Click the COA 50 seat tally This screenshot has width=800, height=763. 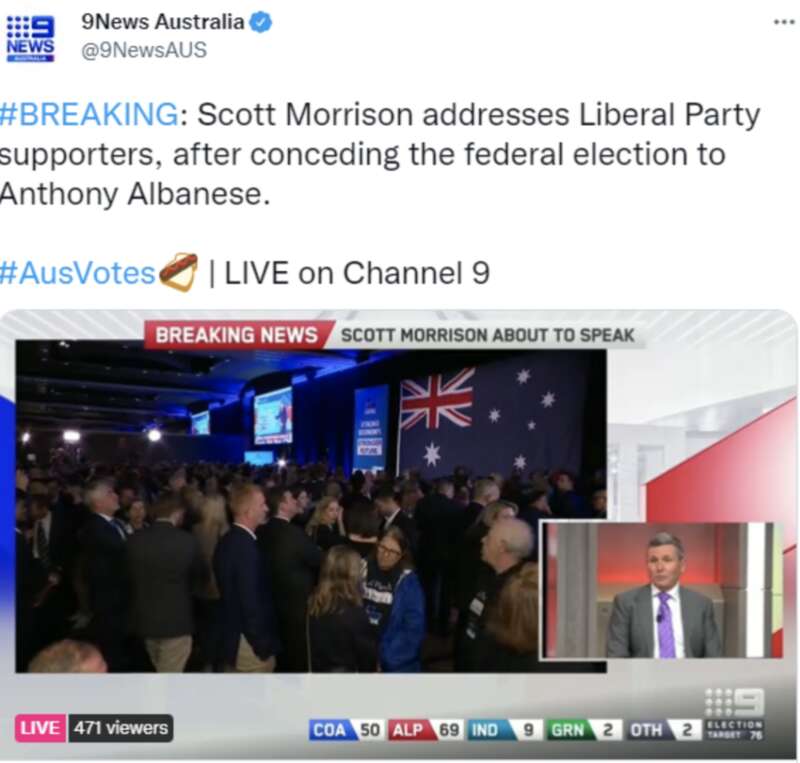tap(345, 730)
